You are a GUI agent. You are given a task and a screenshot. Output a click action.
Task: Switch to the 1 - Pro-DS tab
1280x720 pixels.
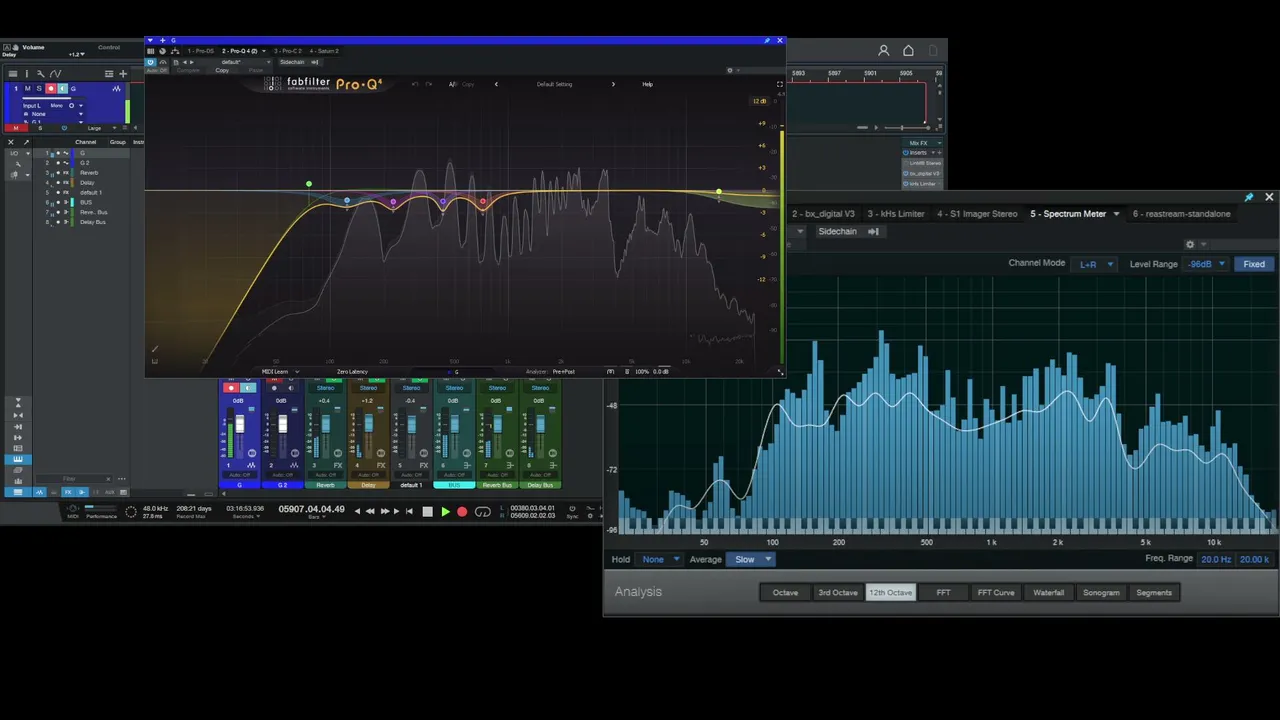tap(200, 51)
